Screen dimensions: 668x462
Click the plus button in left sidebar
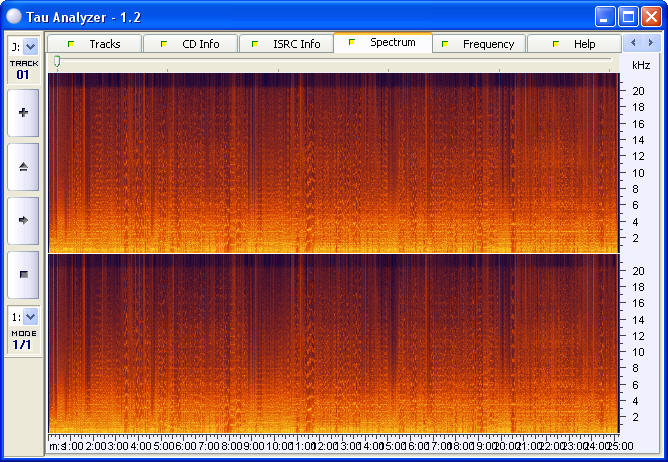pos(23,113)
